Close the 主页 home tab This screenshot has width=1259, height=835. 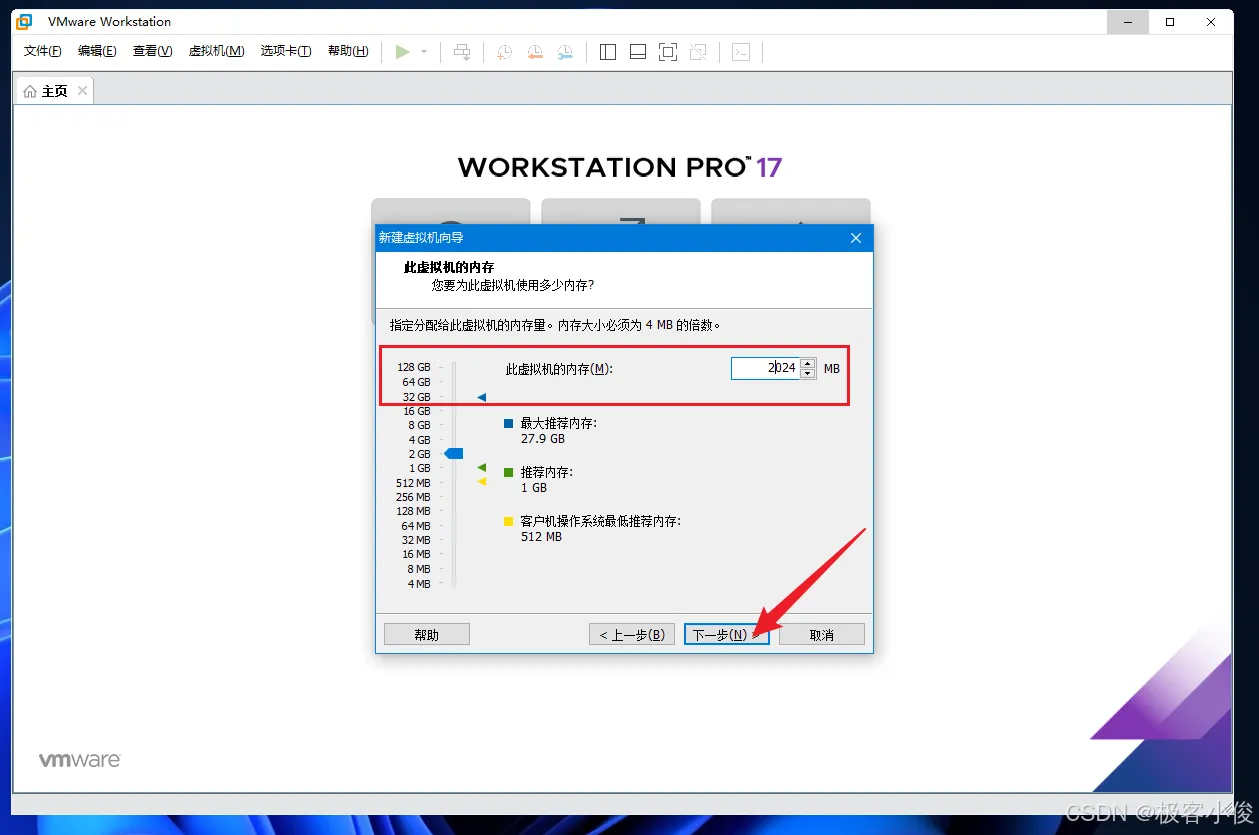83,90
